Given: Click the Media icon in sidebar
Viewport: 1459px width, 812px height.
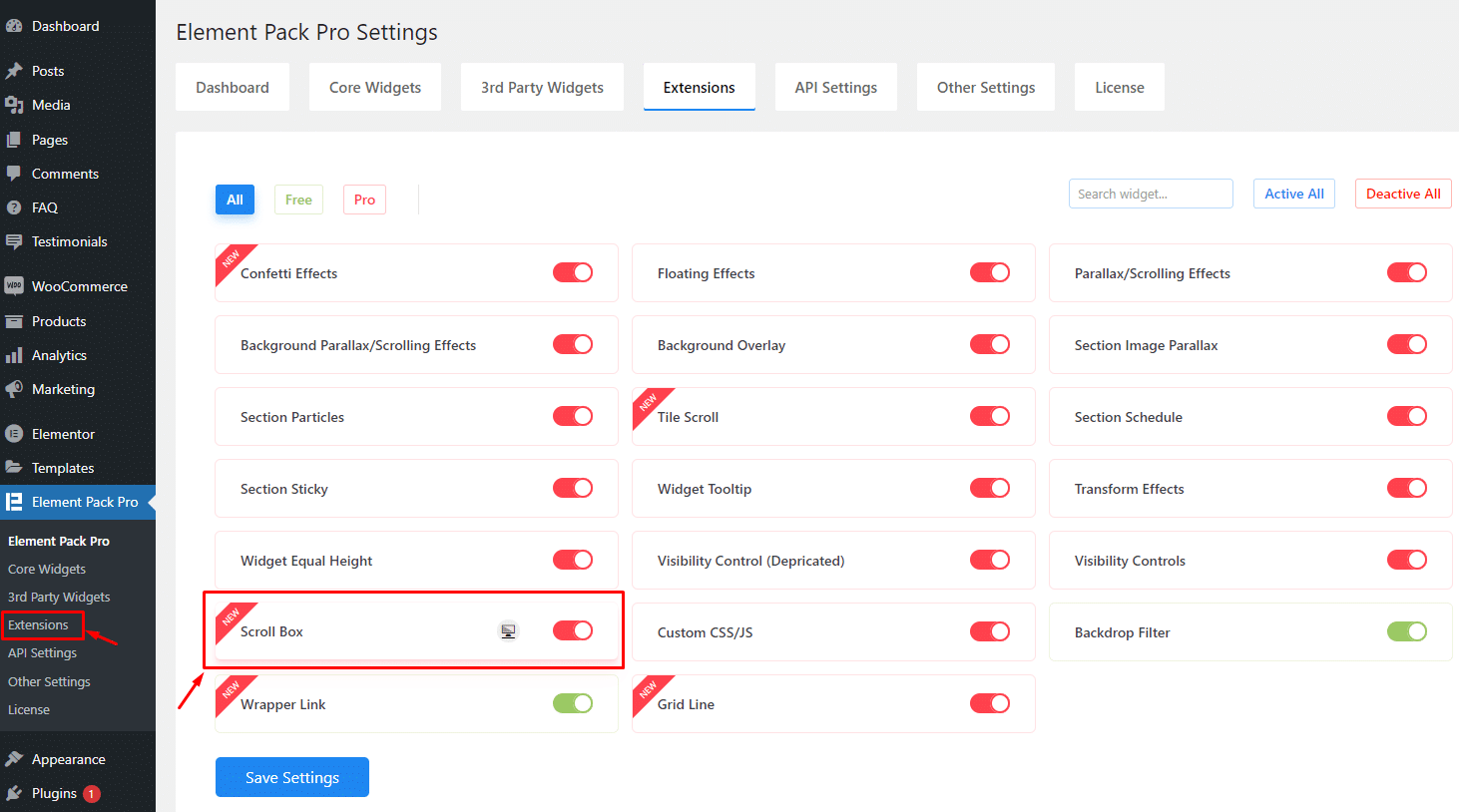Looking at the screenshot, I should [14, 105].
